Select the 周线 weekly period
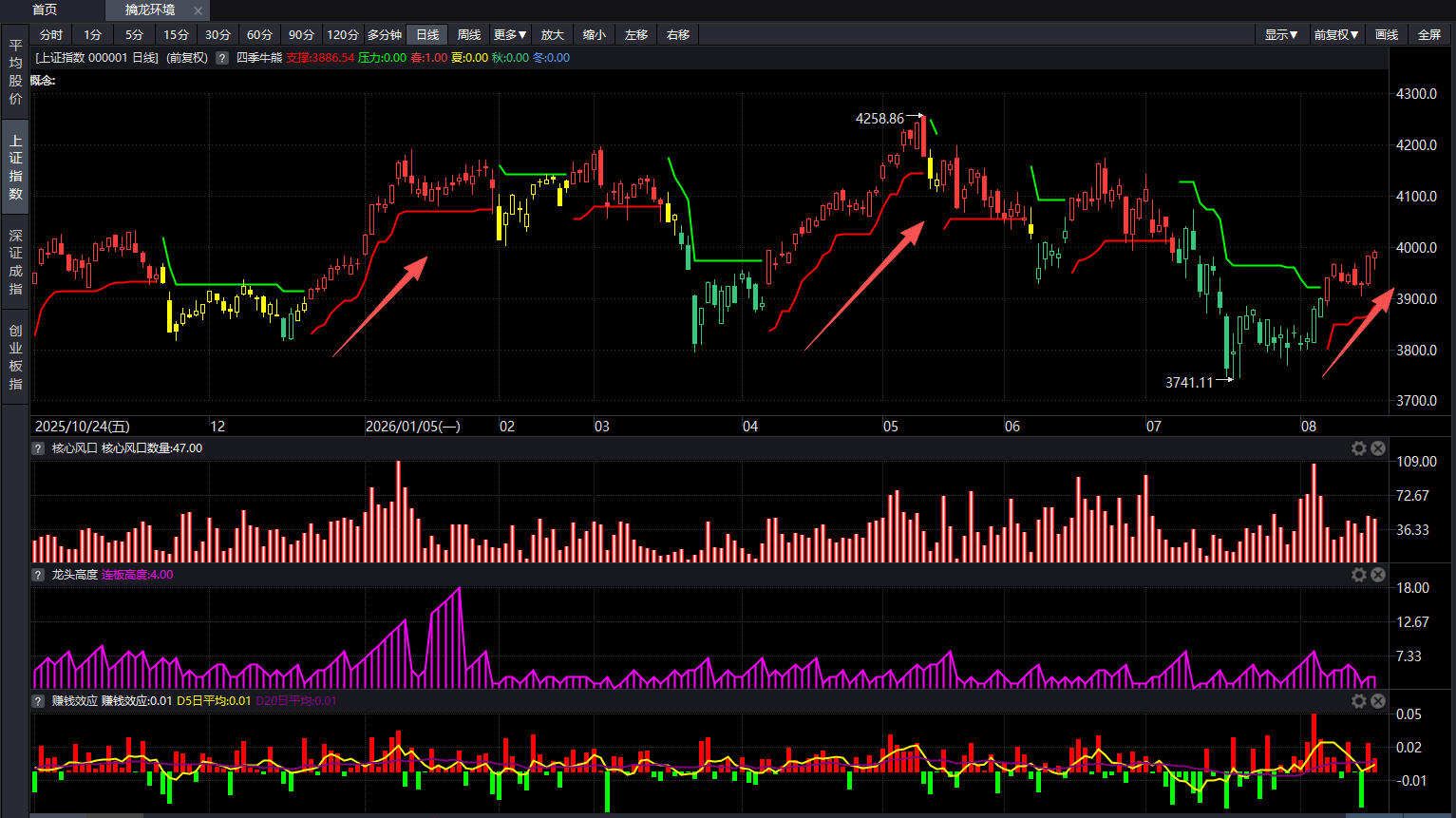Screen dimensions: 1456x818 point(469,34)
